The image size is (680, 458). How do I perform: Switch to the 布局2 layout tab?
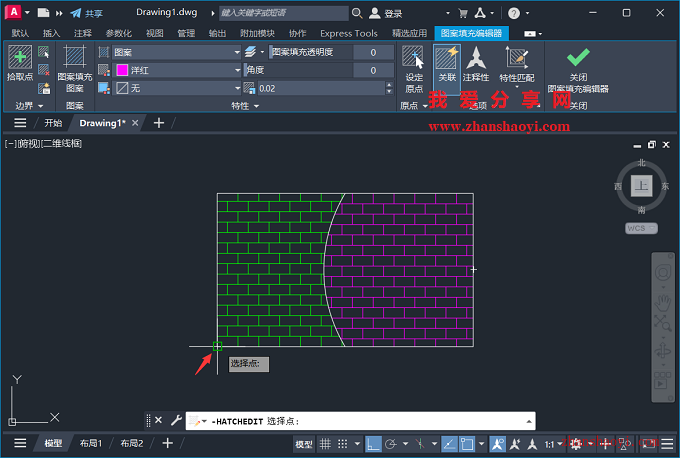coord(131,443)
